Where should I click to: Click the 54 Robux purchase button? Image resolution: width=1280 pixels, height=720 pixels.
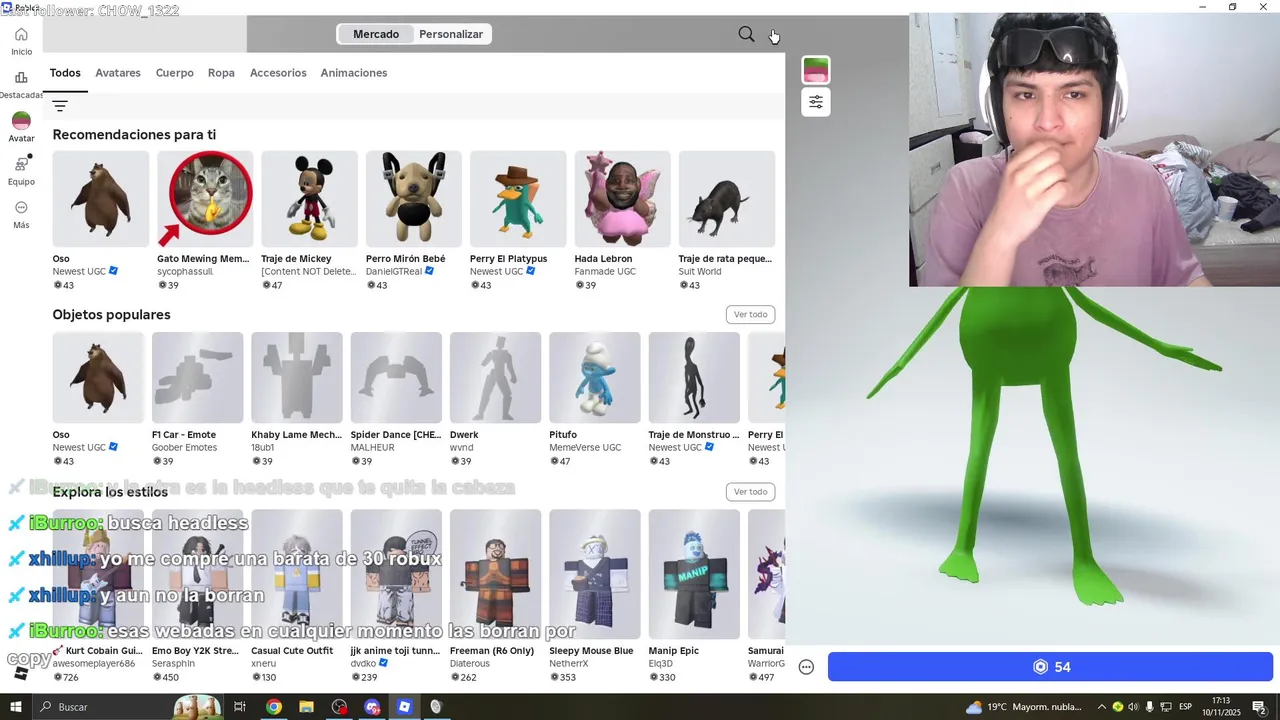1050,667
